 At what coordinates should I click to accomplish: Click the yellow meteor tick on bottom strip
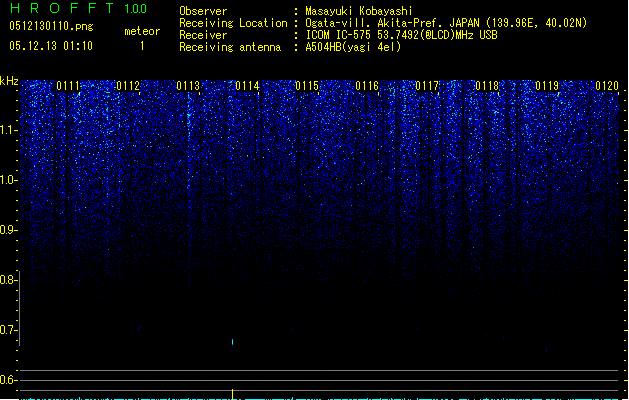click(232, 394)
